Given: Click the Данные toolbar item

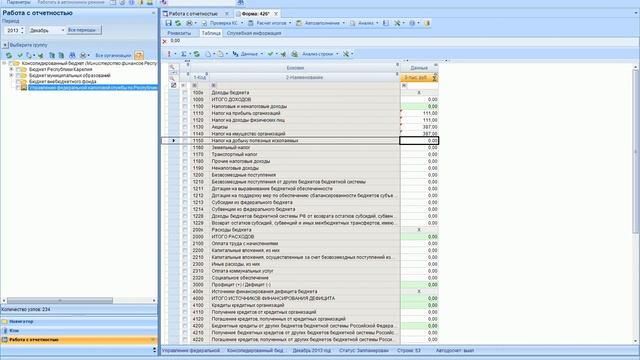Looking at the screenshot, I should pos(247,54).
